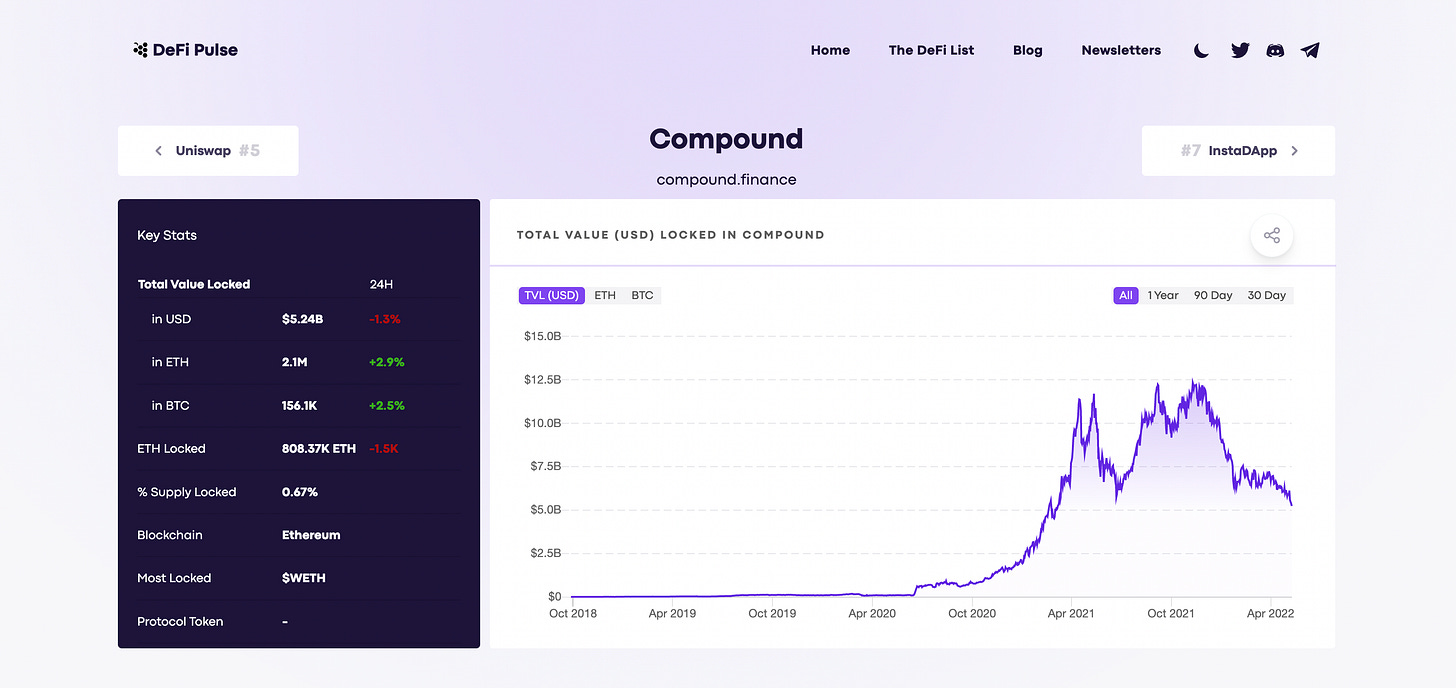Click the $5.24B USD value
The image size is (1456, 688).
(303, 319)
